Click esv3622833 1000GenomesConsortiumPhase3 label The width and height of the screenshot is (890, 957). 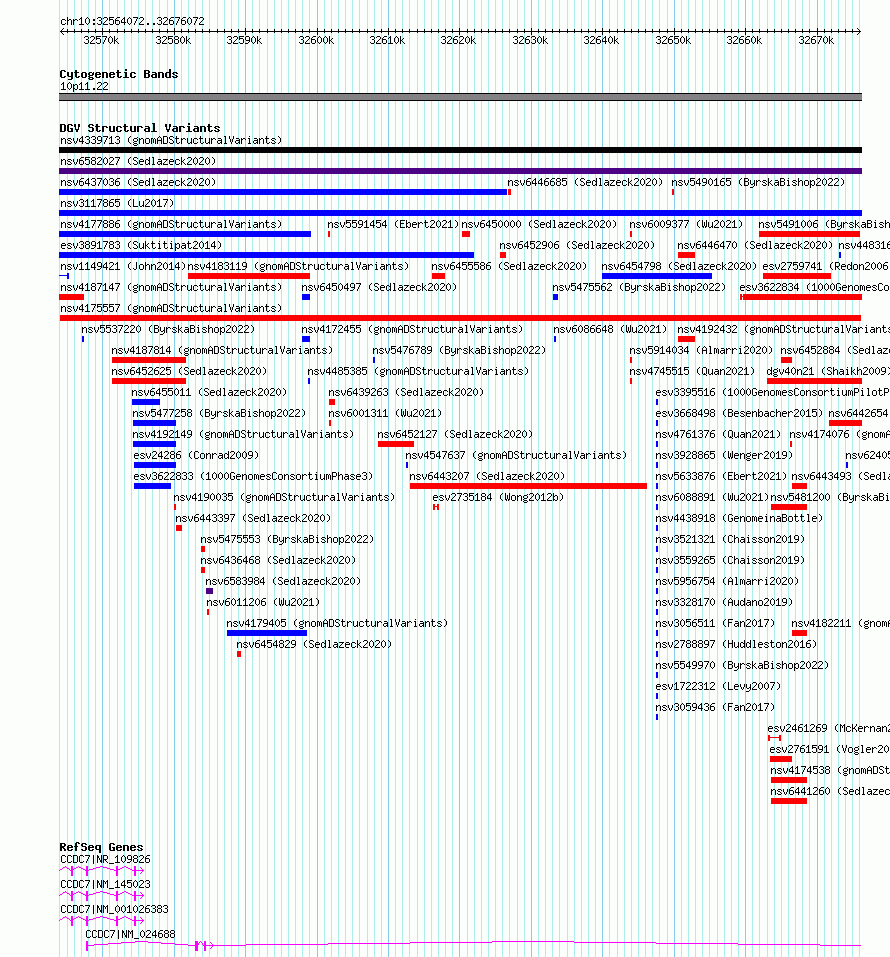click(253, 476)
